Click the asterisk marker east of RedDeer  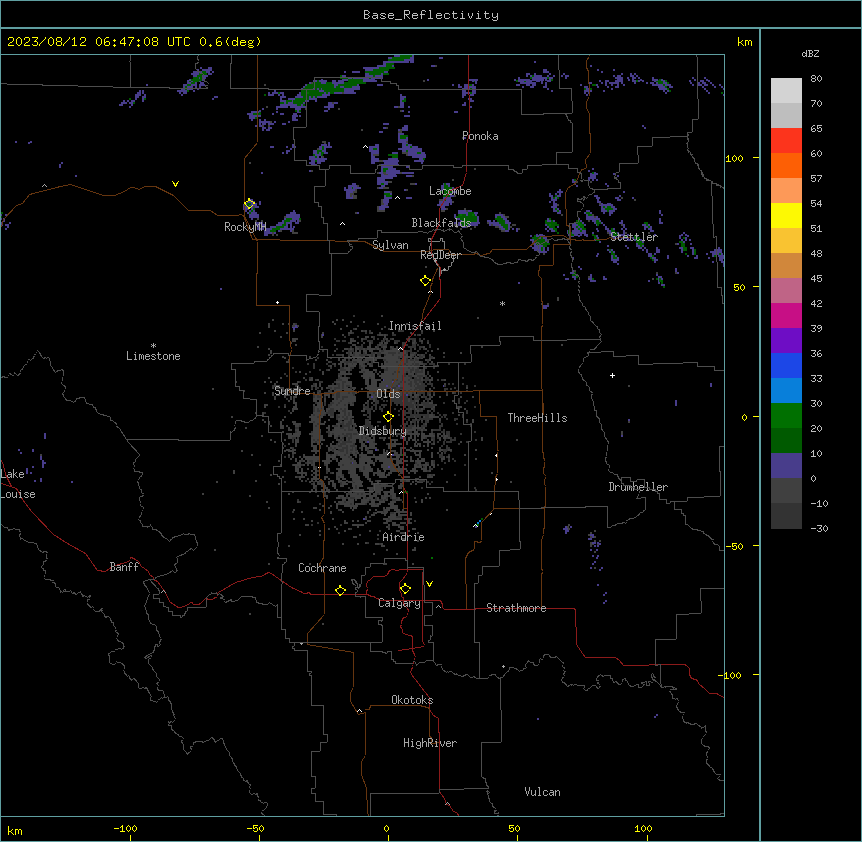click(502, 303)
